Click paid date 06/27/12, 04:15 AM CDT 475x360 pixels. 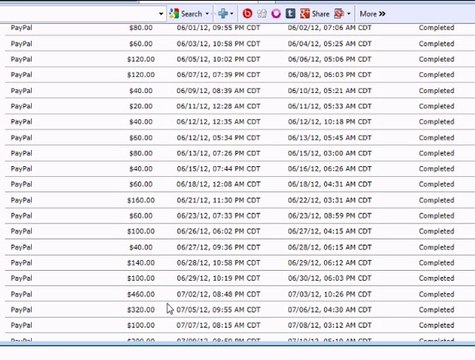coord(329,231)
